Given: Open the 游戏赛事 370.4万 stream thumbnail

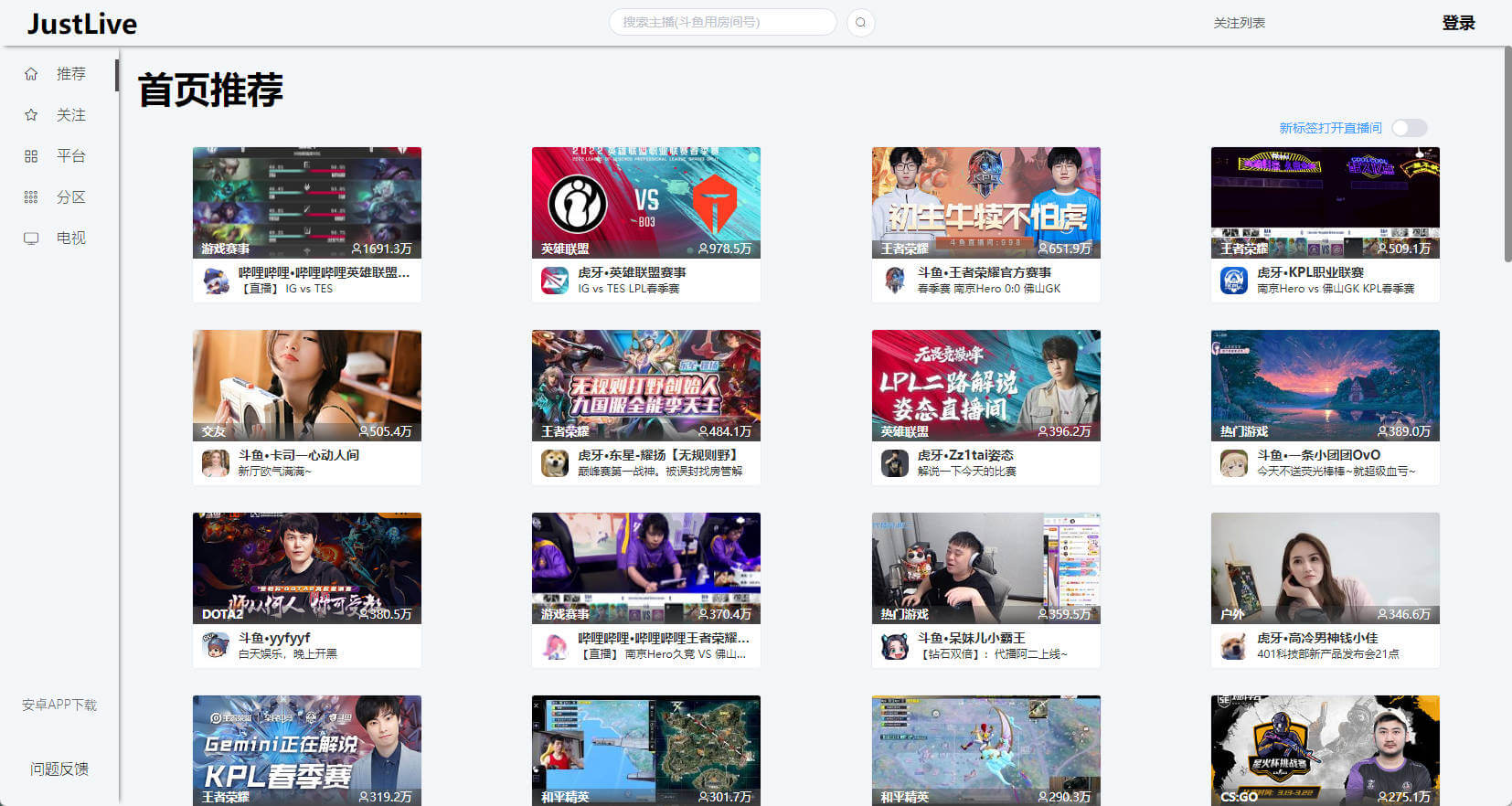Looking at the screenshot, I should 646,568.
